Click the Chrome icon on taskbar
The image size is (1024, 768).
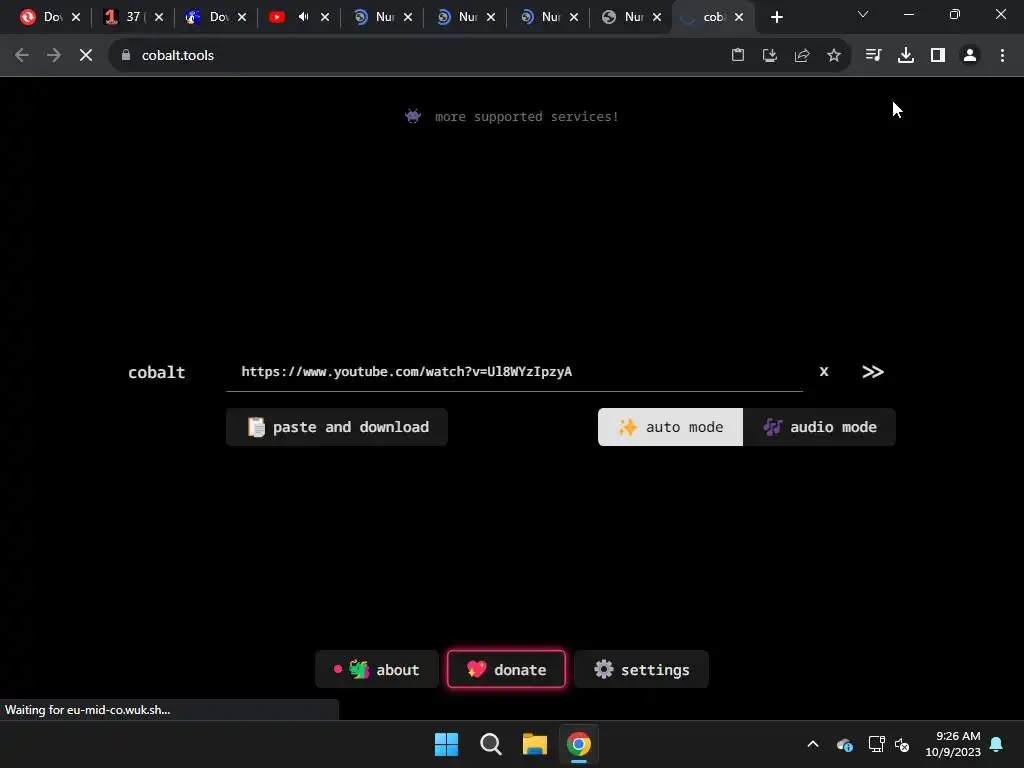(x=579, y=744)
